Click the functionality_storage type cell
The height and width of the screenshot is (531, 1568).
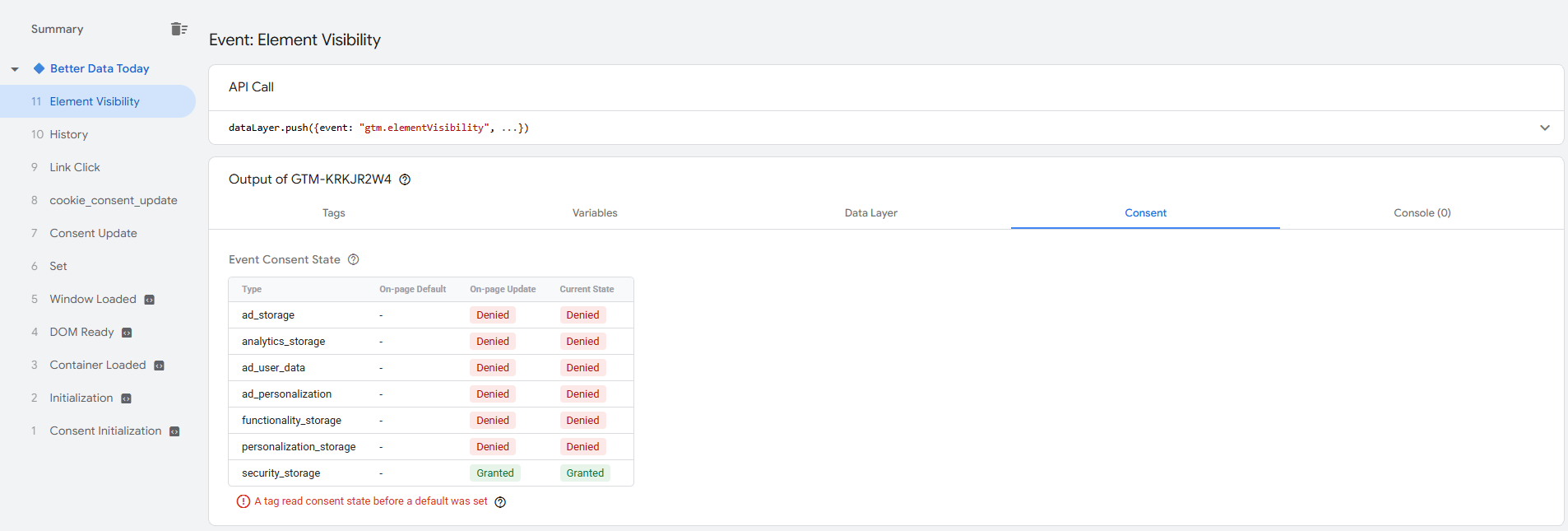pos(291,421)
